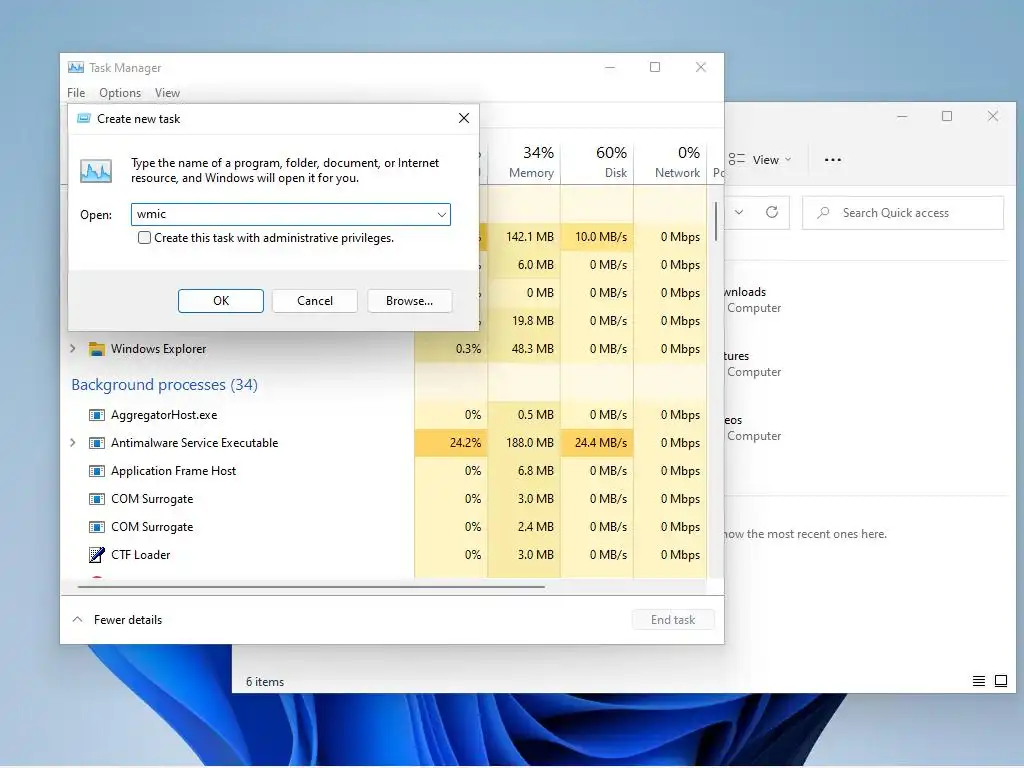Click the 10.0 MB/s disk value
The width and height of the screenshot is (1024, 768).
coord(601,236)
